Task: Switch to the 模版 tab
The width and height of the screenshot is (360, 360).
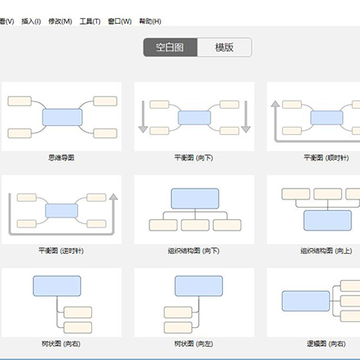Action: [x=224, y=47]
